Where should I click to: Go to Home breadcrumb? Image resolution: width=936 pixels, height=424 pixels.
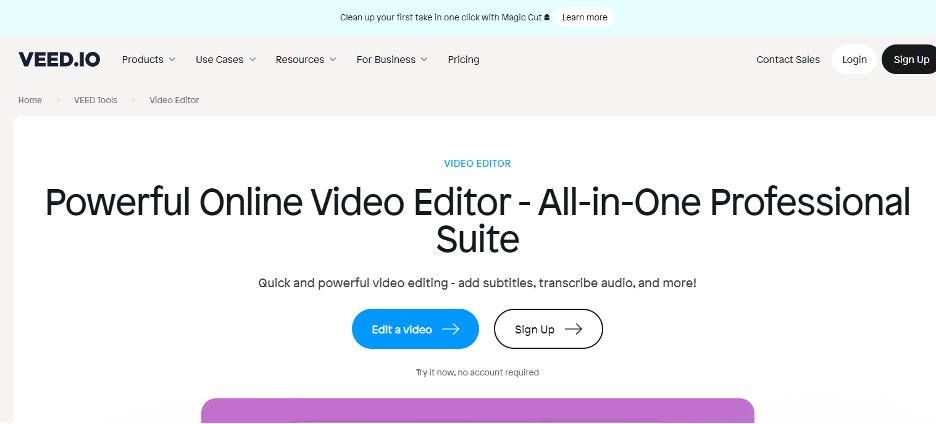click(x=30, y=100)
